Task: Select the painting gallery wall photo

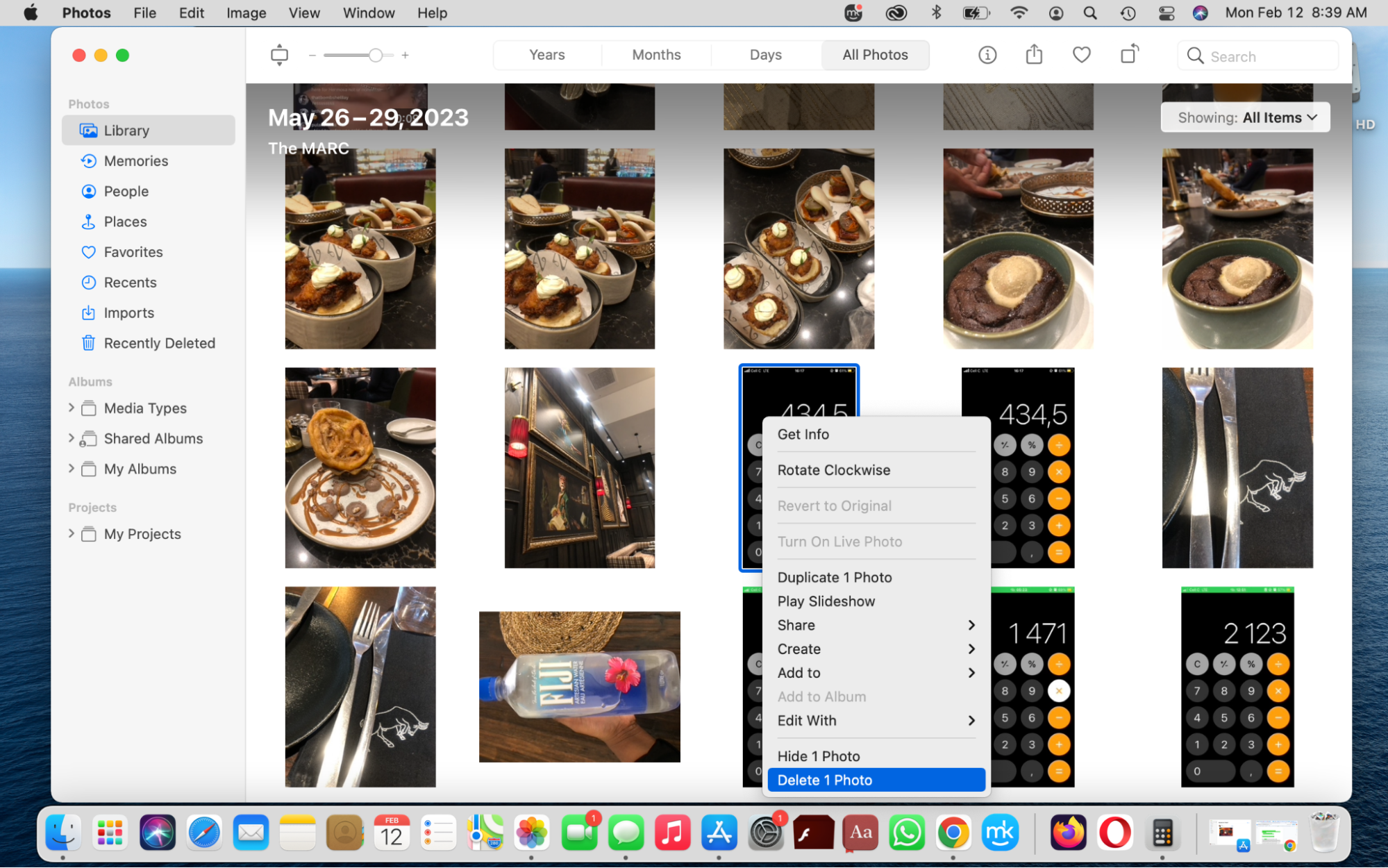Action: coord(580,468)
